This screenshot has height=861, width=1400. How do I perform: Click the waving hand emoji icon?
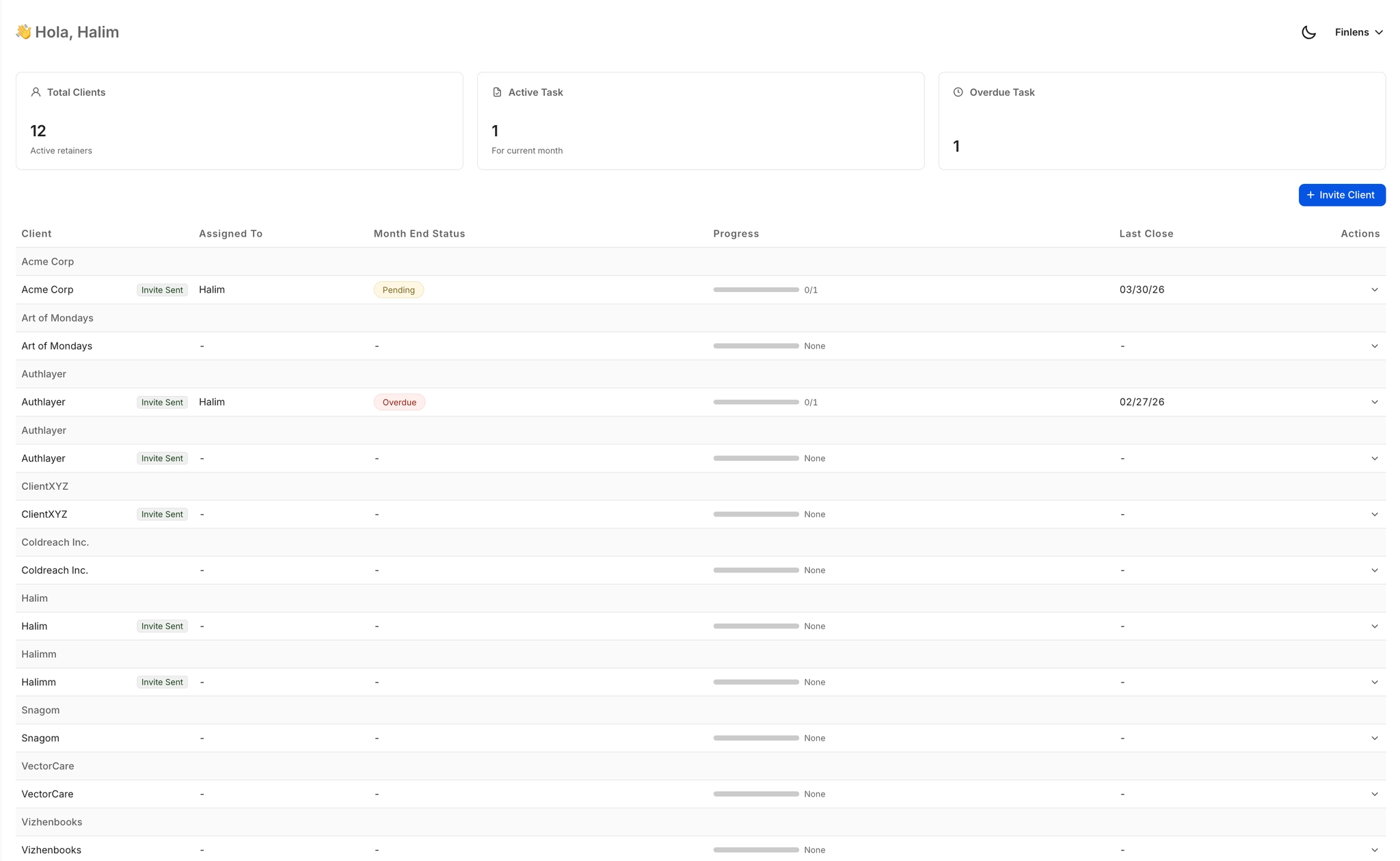[x=23, y=32]
